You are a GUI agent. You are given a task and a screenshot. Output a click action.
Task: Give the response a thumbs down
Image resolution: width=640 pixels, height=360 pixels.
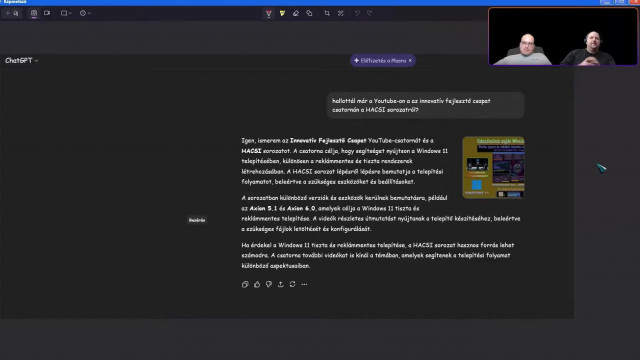coord(269,284)
